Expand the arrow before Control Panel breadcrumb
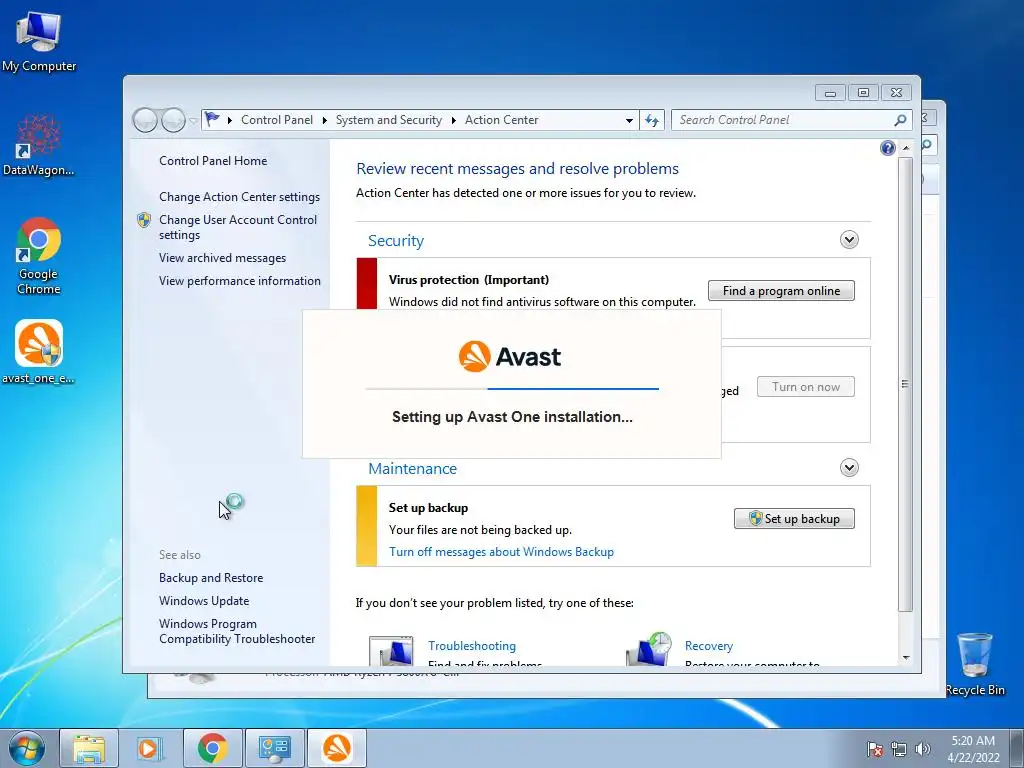The image size is (1024, 768). [230, 120]
